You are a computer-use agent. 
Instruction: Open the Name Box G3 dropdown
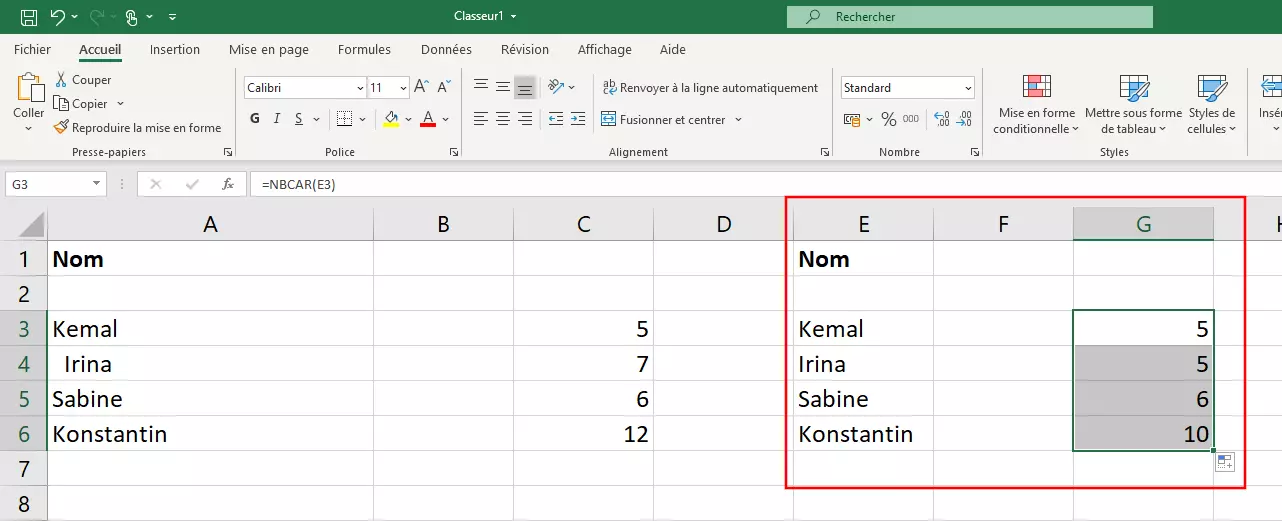(x=96, y=184)
